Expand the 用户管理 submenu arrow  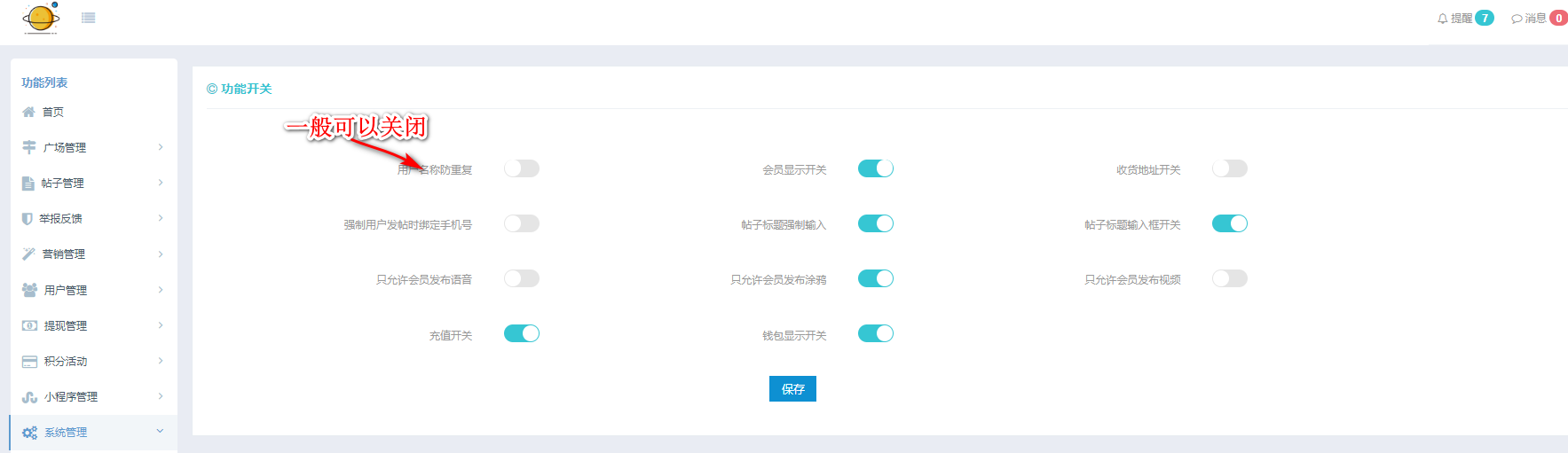point(161,290)
